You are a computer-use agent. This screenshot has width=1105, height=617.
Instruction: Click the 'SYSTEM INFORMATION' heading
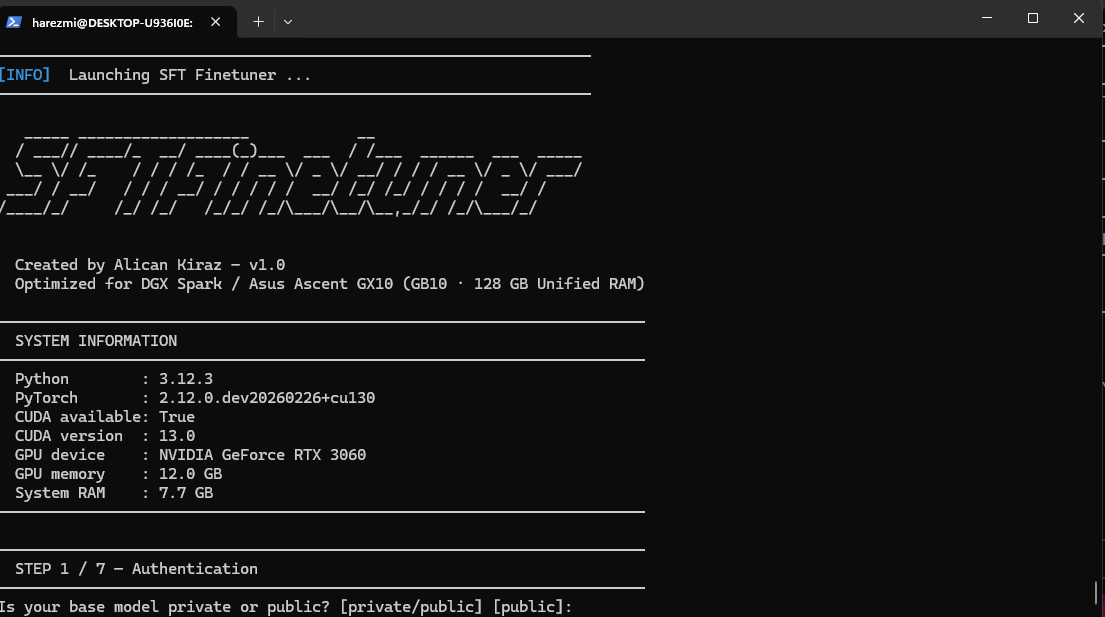coord(96,341)
